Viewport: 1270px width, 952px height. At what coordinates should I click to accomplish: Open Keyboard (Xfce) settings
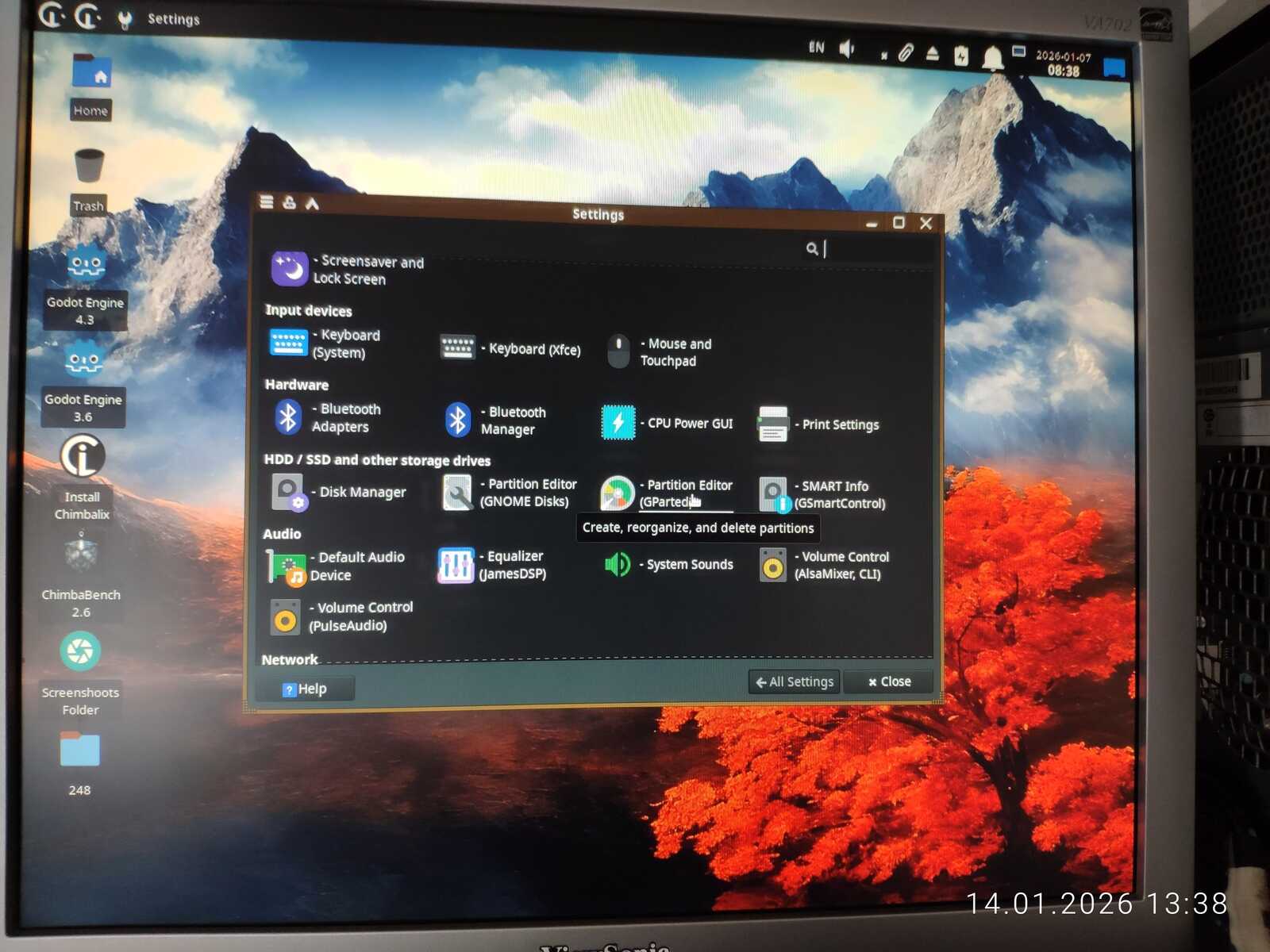[x=510, y=348]
